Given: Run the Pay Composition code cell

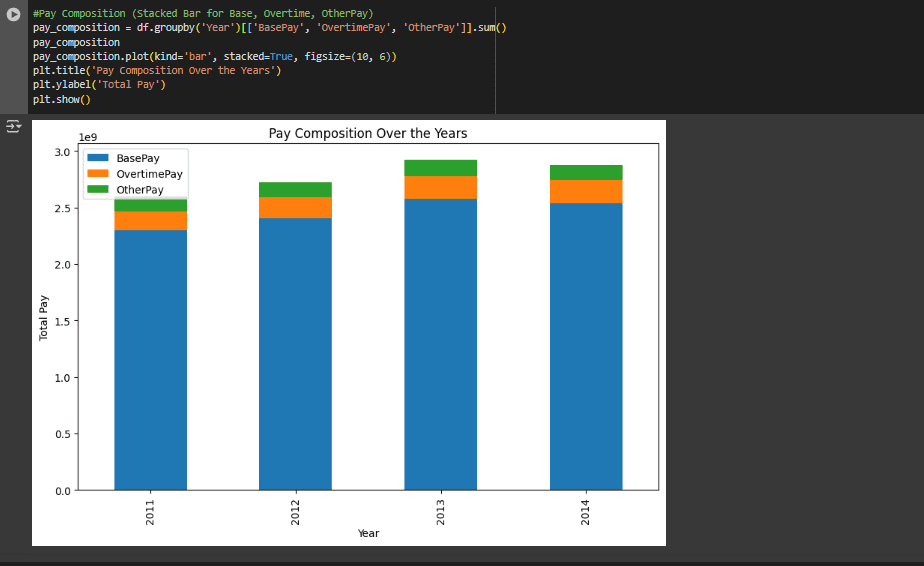Looking at the screenshot, I should pos(13,14).
